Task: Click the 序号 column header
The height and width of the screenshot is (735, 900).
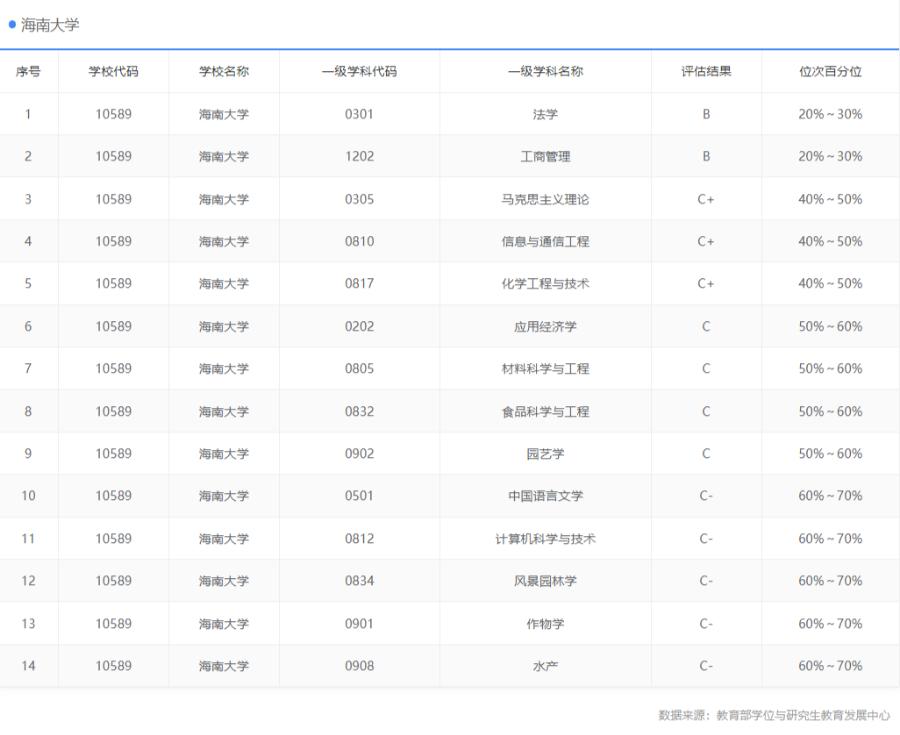Action: (29, 71)
